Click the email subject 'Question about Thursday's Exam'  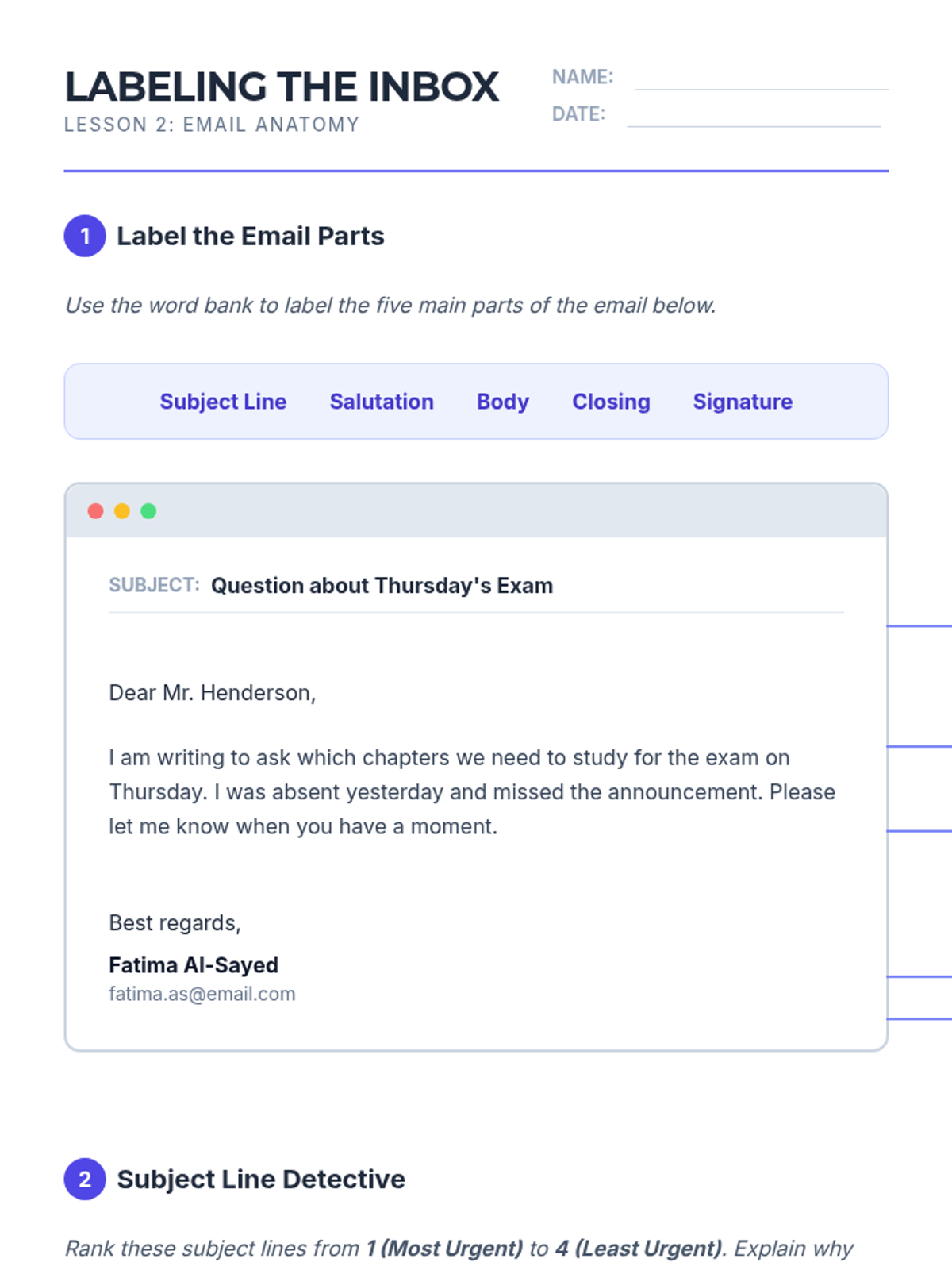pyautogui.click(x=382, y=586)
